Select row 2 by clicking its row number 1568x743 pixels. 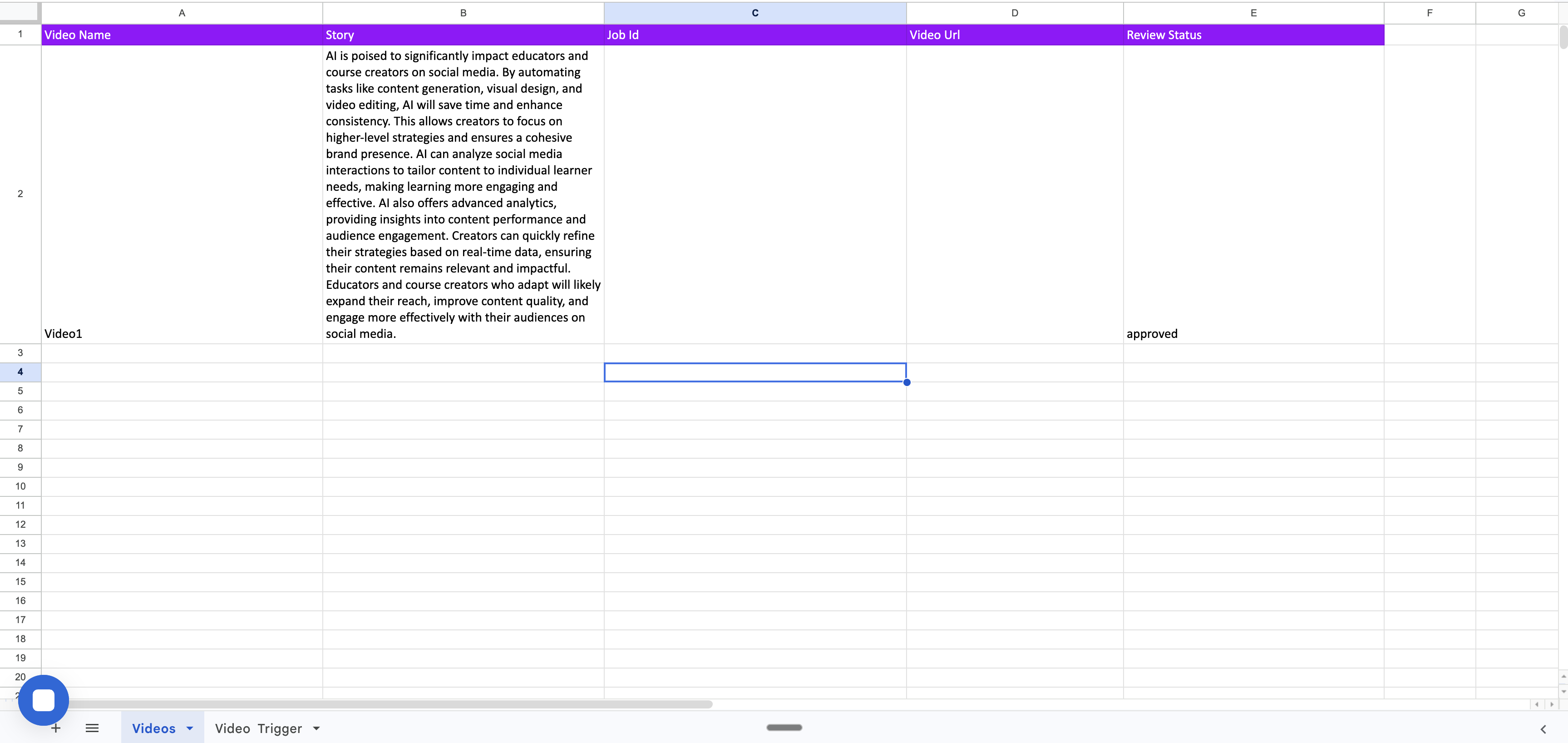(20, 193)
